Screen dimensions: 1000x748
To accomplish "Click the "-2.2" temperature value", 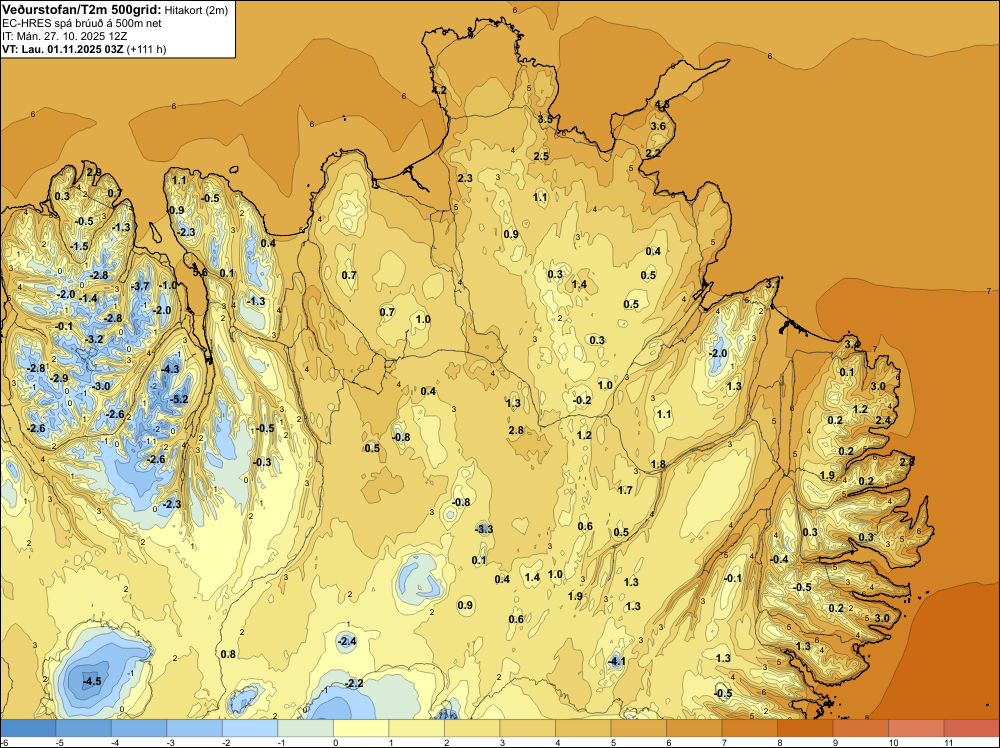I will click(354, 683).
